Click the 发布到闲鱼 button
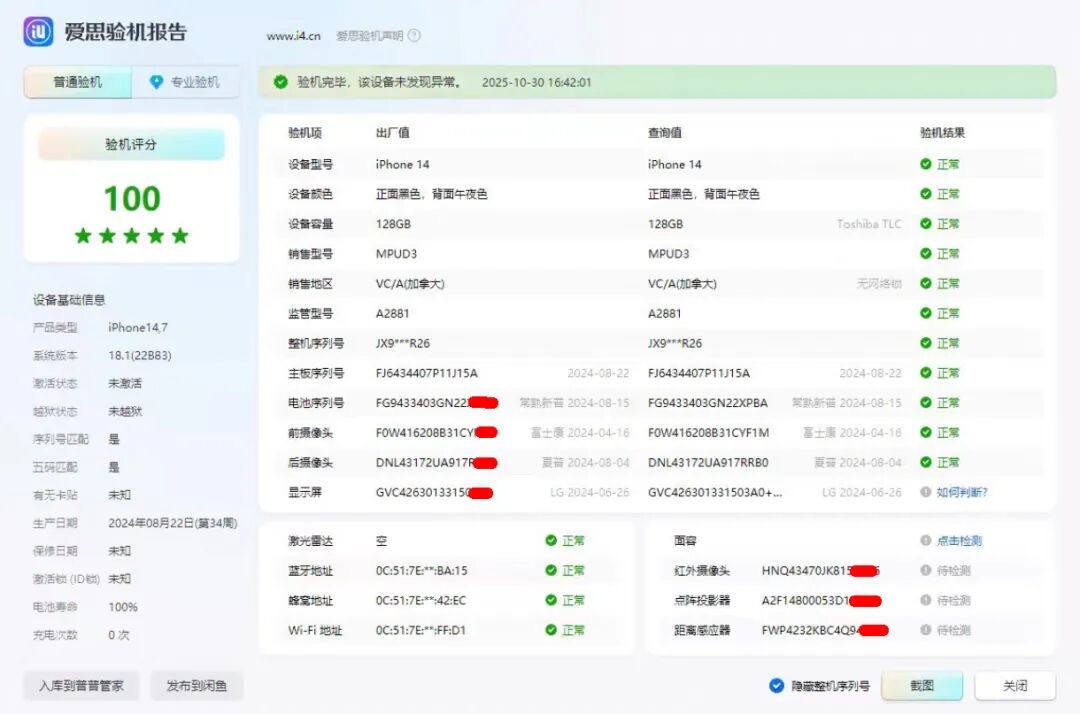 pos(197,686)
